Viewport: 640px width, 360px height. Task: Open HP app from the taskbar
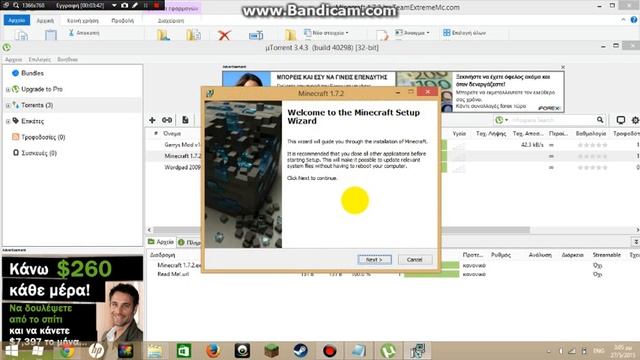click(96, 351)
